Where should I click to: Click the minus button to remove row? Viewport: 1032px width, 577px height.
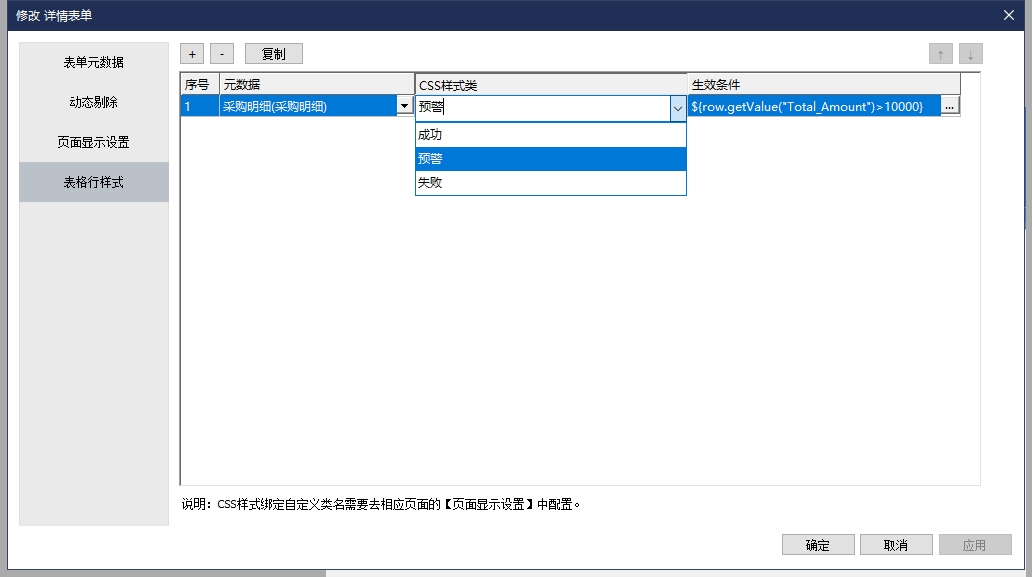click(222, 54)
